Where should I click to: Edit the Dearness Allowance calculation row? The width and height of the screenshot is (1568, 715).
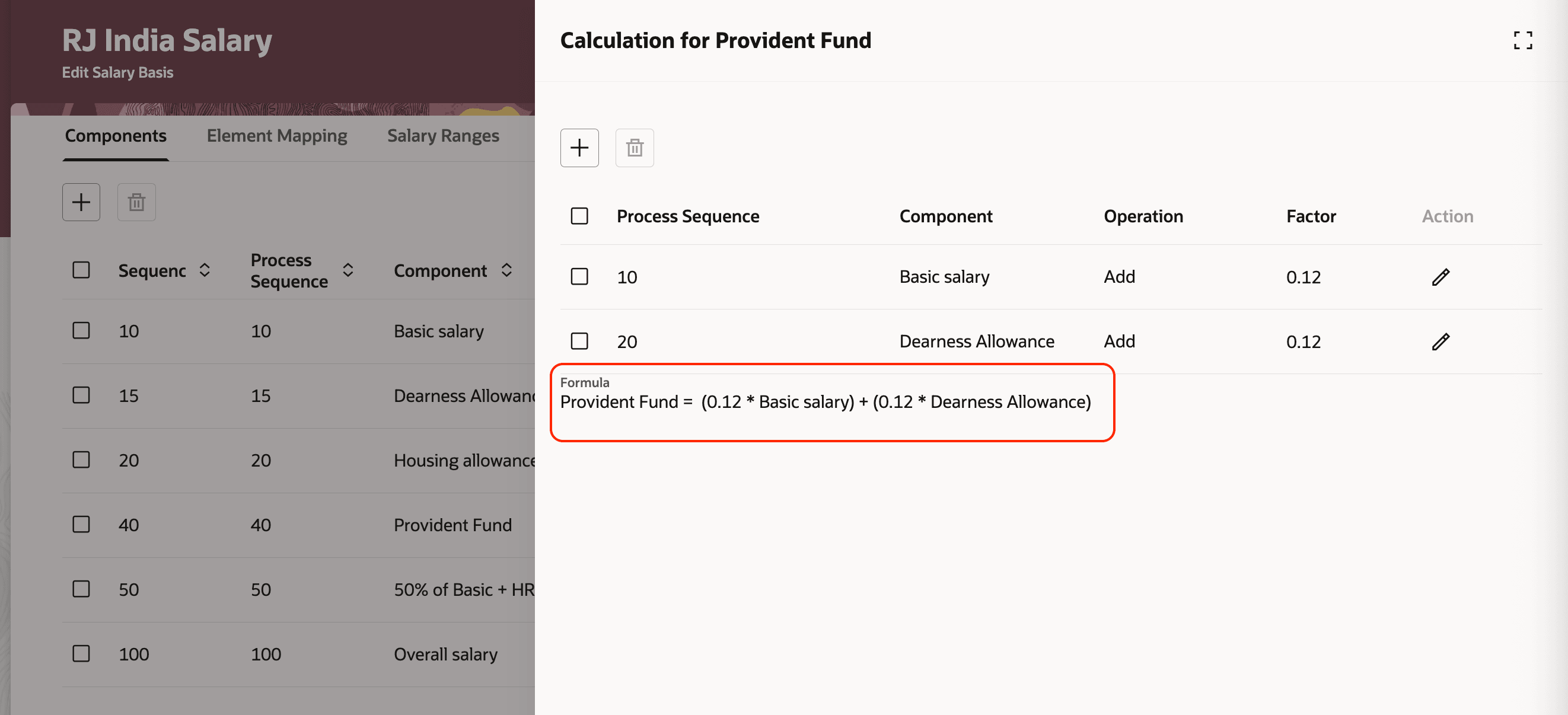click(x=1440, y=341)
